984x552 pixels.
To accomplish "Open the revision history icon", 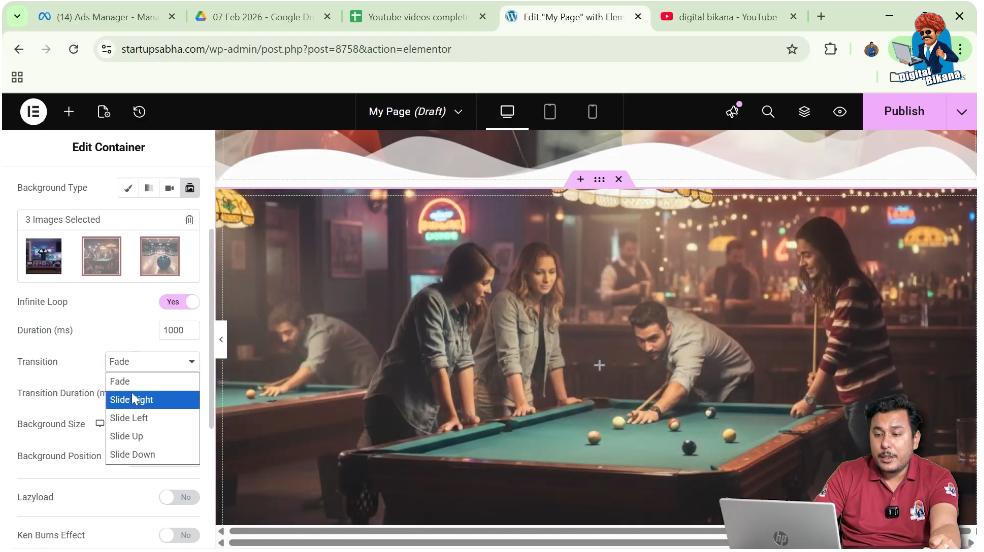I will pos(139,112).
